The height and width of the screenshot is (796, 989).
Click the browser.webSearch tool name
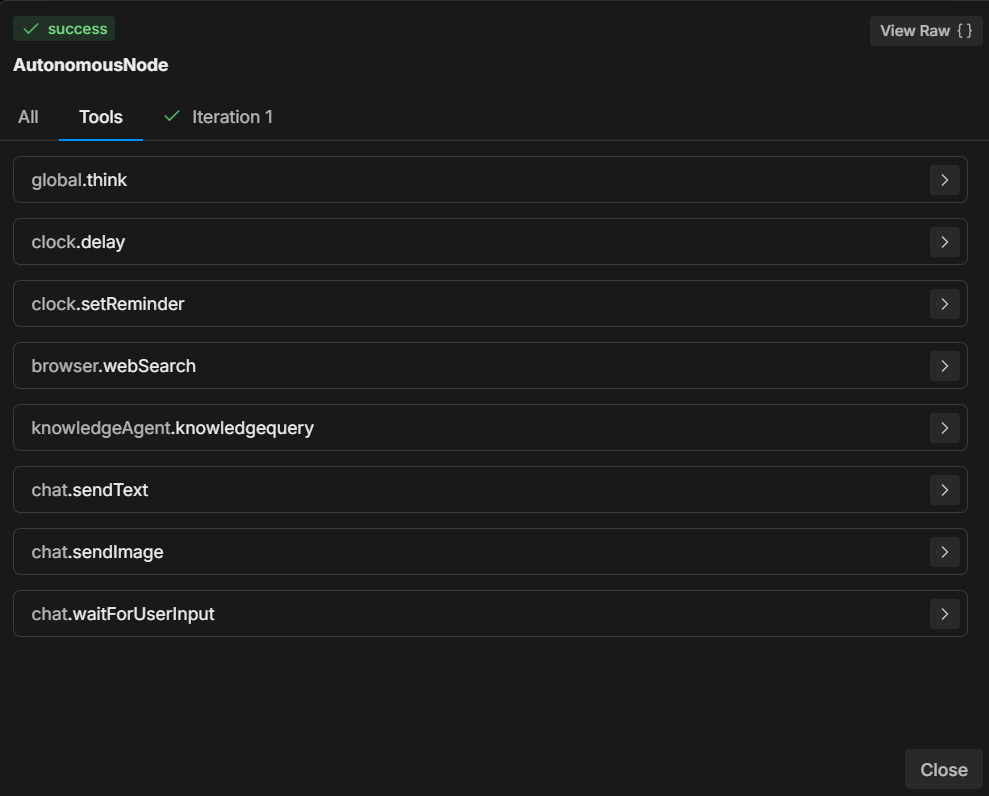point(114,366)
